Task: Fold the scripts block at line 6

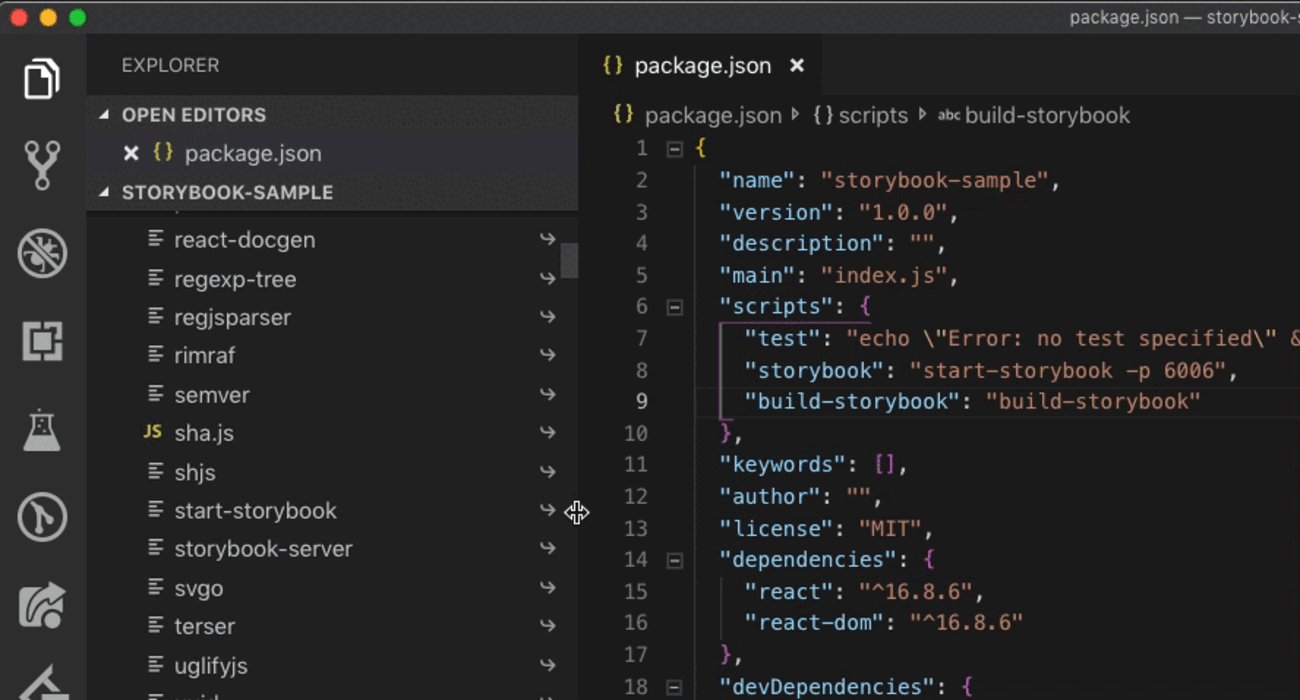Action: coord(675,307)
